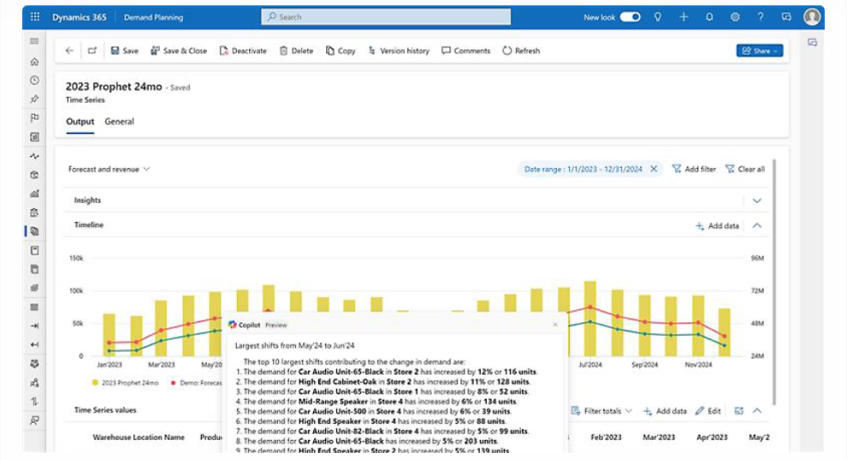
Task: Open the Share dropdown button
Action: [759, 51]
